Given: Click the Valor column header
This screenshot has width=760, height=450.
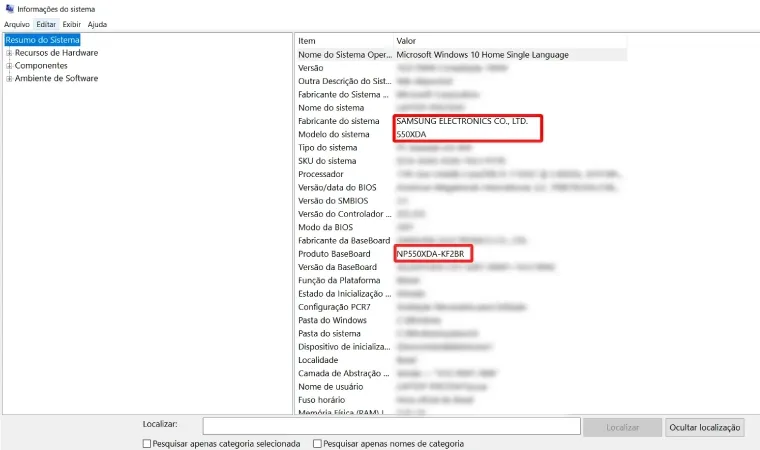Looking at the screenshot, I should [x=510, y=41].
